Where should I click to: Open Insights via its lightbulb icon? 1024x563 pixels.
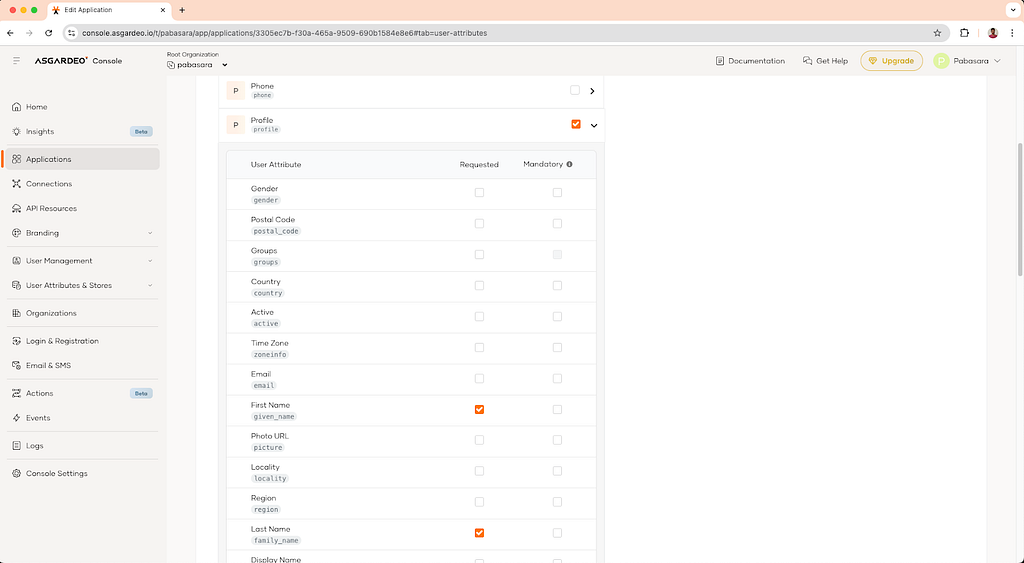(17, 132)
